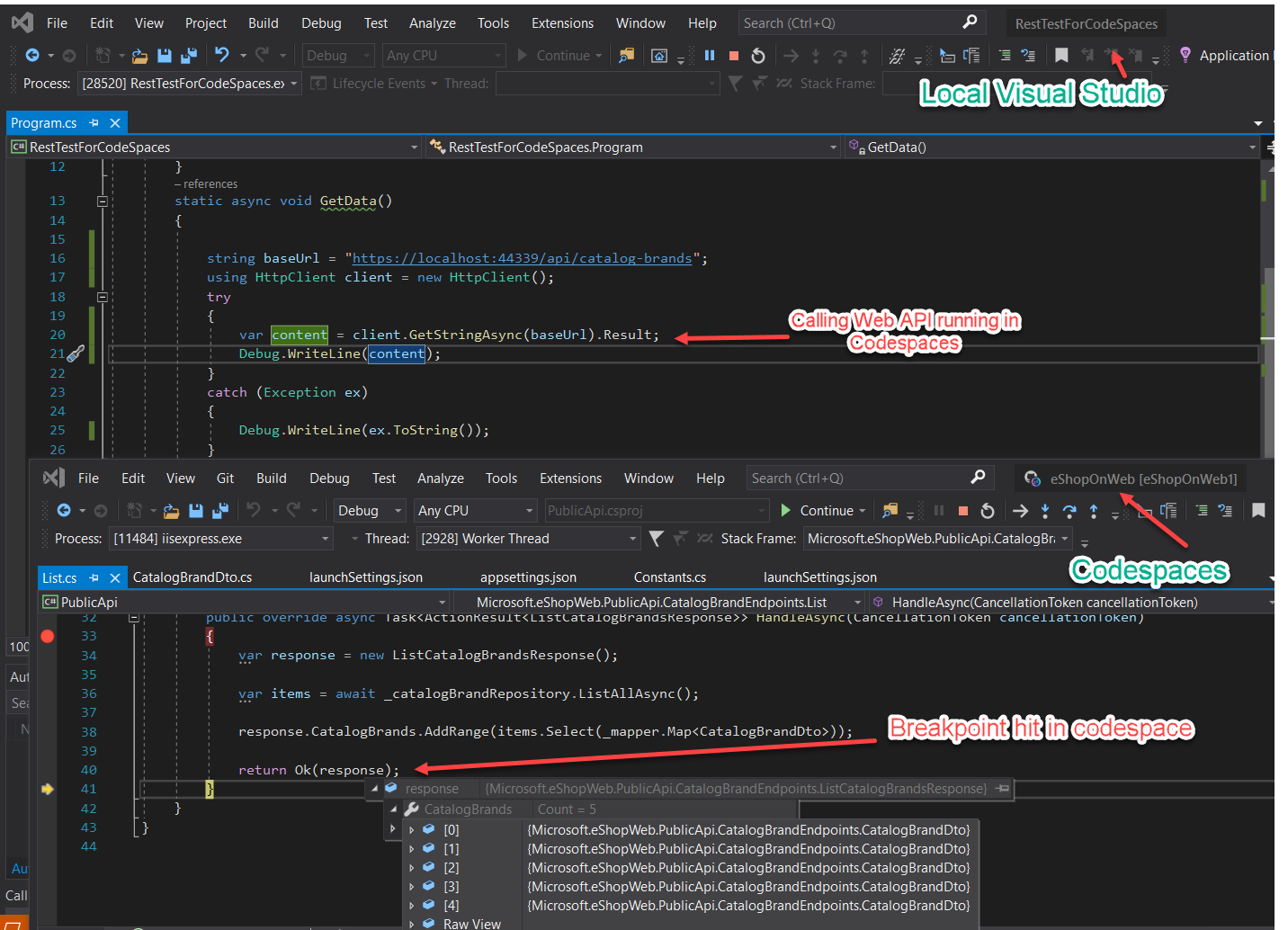The width and height of the screenshot is (1288, 930).
Task: Switch to CatalogBrandDto.cs tab
Action: click(192, 577)
